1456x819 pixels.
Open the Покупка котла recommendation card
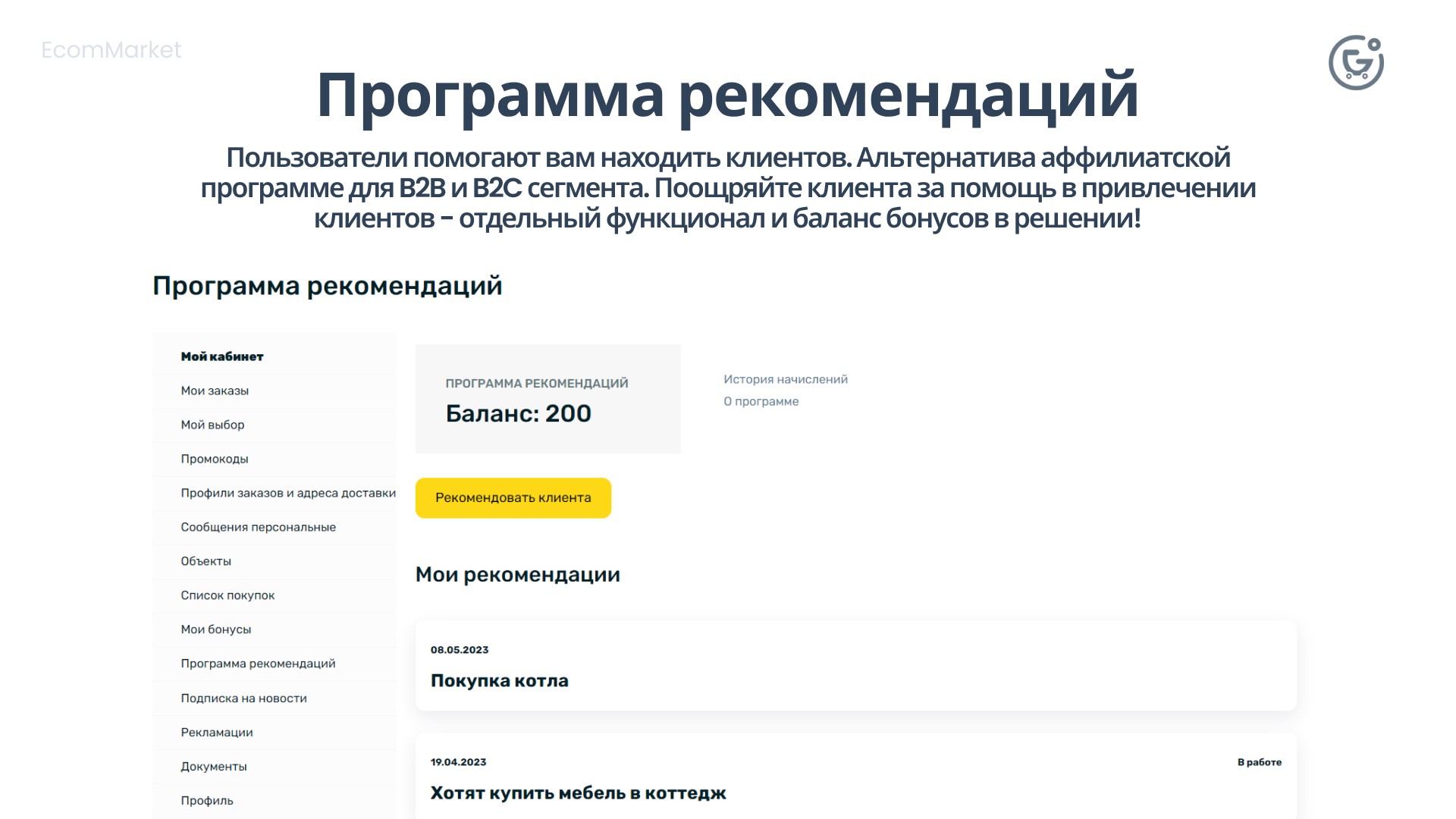coord(499,680)
